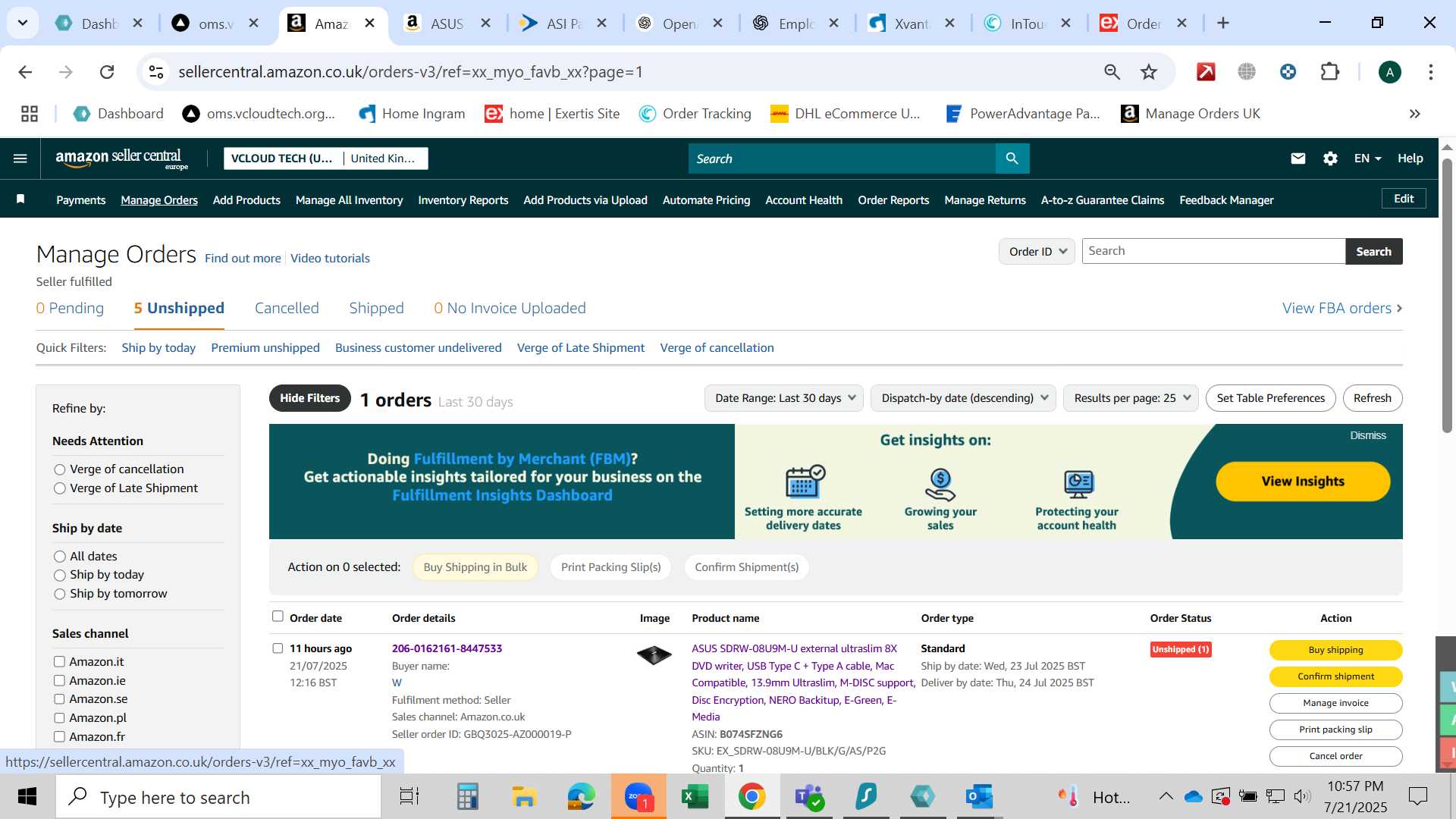This screenshot has height=819, width=1456.
Task: Open Chrome profile avatar A
Action: (x=1389, y=72)
